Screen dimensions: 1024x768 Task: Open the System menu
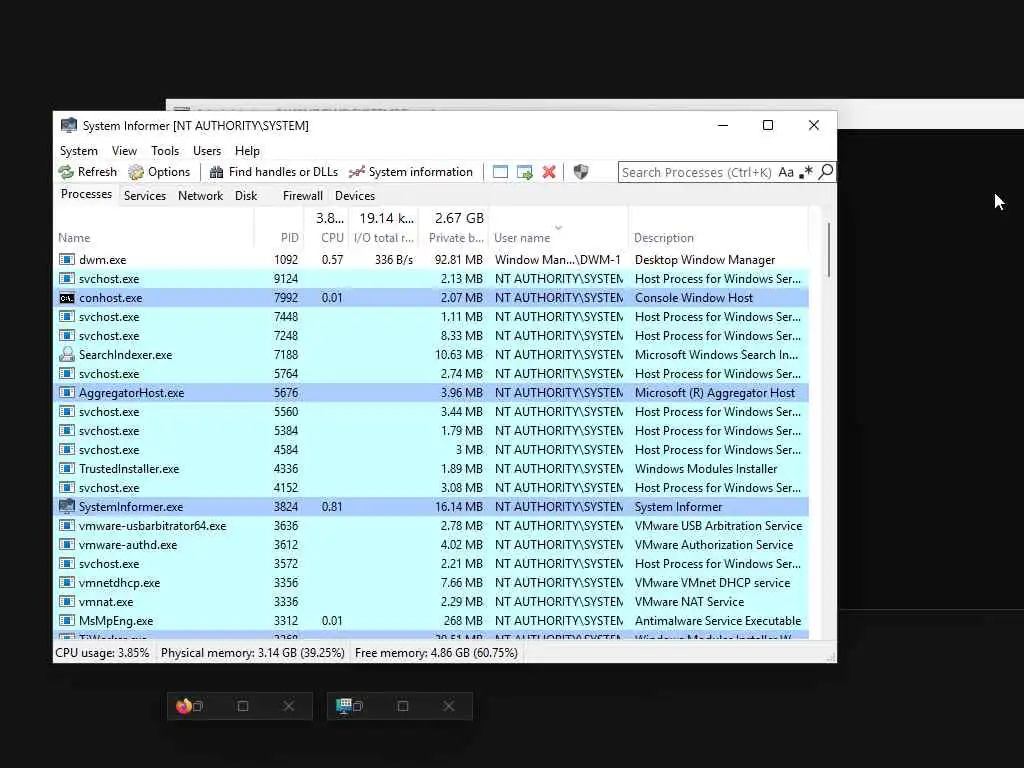(x=79, y=151)
